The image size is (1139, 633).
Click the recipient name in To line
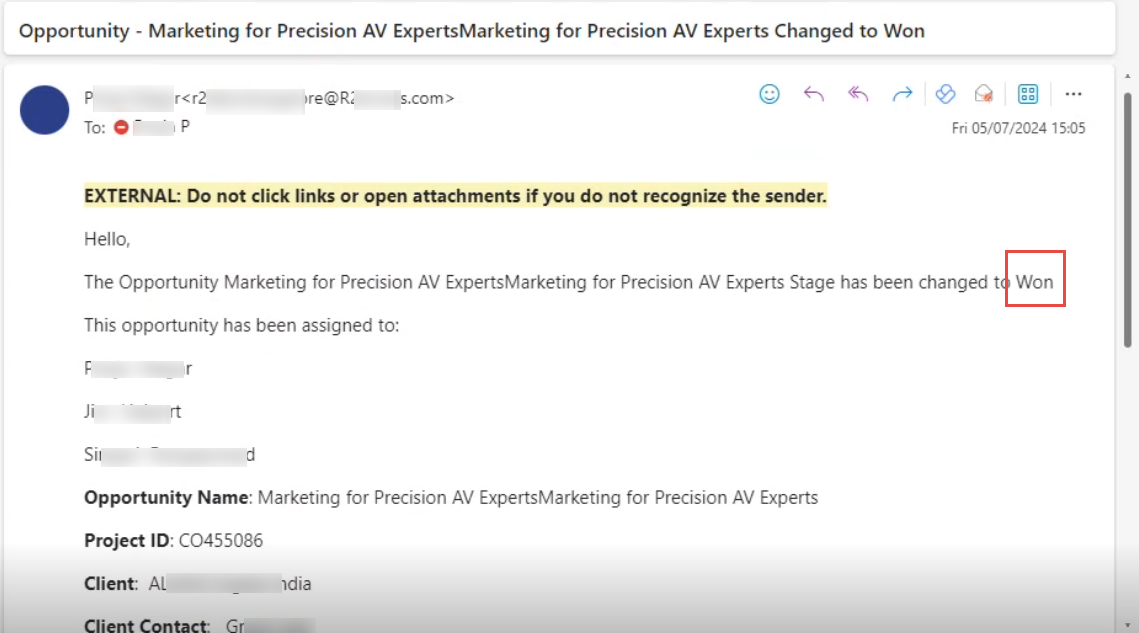pyautogui.click(x=162, y=127)
